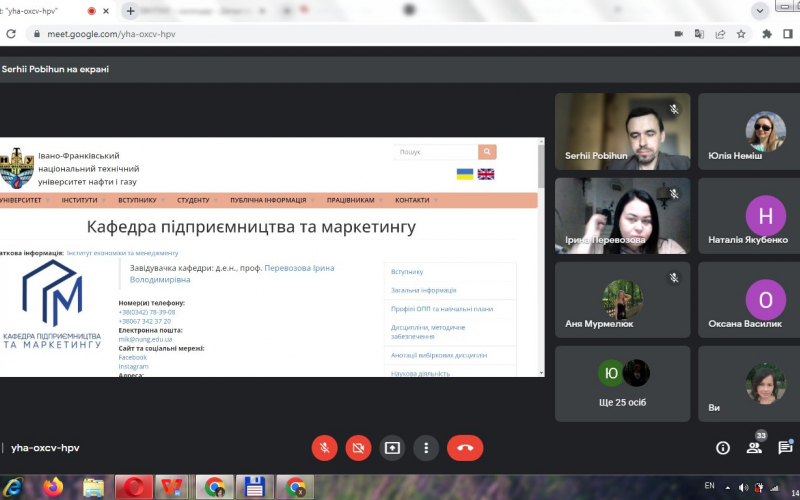Open Інститут економіки та менеджменту link
Viewport: 800px width, 500px height.
click(x=122, y=253)
